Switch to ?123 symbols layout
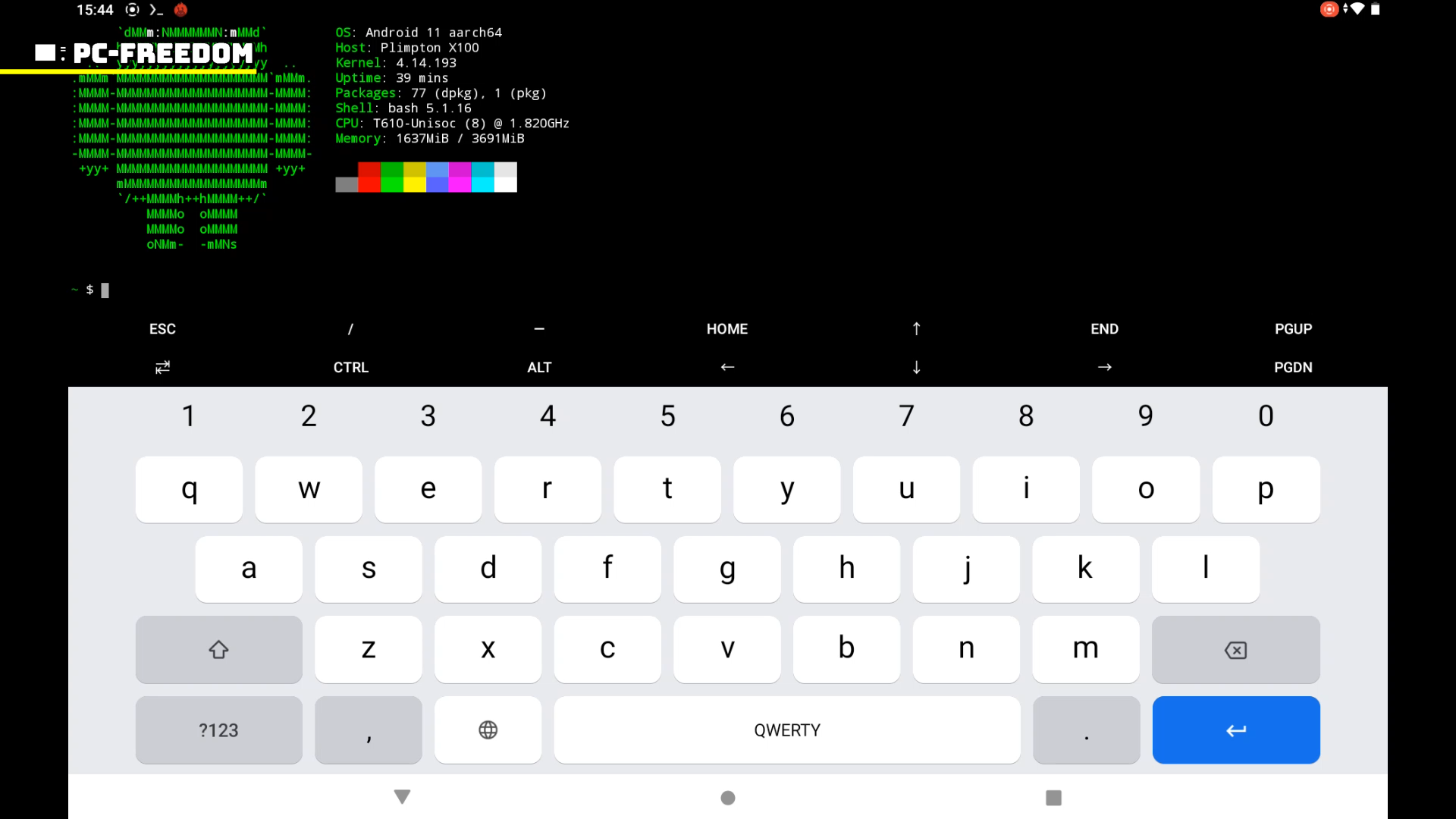The width and height of the screenshot is (1456, 819). [218, 730]
